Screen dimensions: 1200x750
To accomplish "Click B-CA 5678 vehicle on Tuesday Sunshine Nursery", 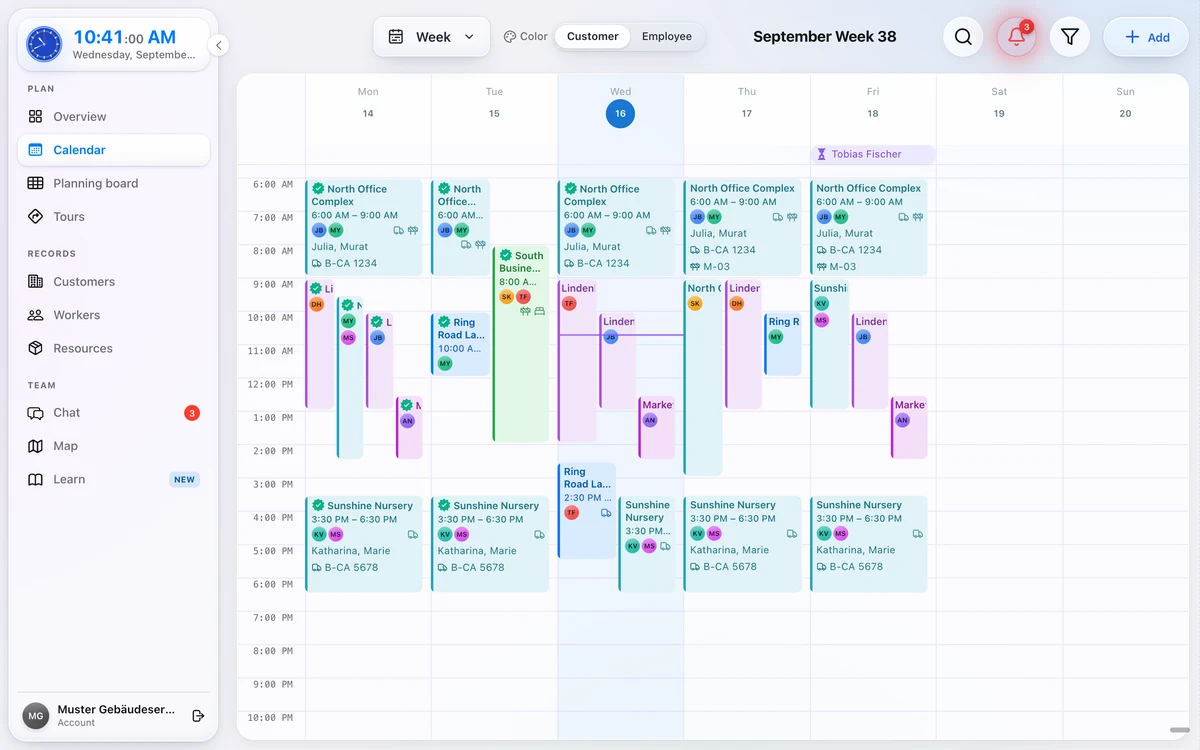I will coord(471,567).
